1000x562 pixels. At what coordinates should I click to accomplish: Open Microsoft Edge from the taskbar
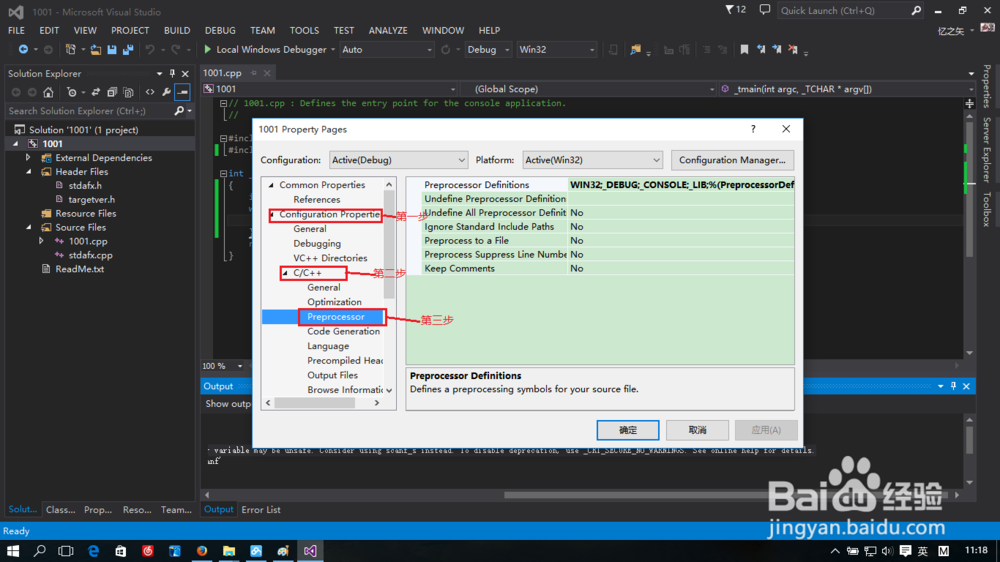click(94, 551)
